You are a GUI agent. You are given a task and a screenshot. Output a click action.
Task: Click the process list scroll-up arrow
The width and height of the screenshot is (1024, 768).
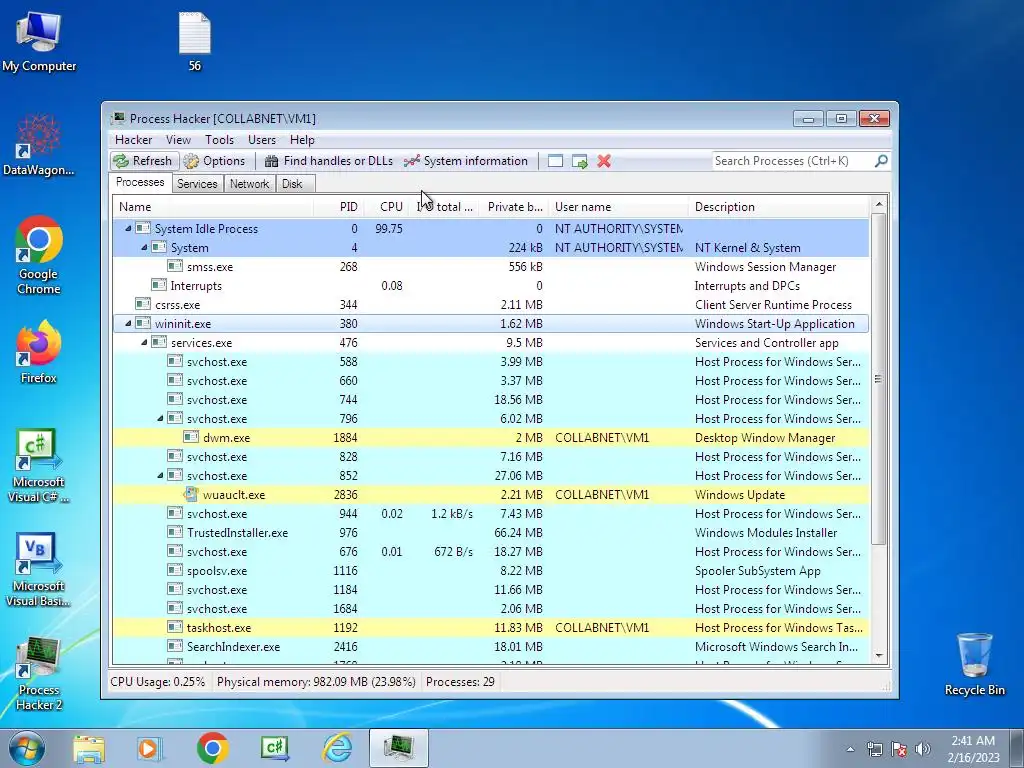click(879, 204)
